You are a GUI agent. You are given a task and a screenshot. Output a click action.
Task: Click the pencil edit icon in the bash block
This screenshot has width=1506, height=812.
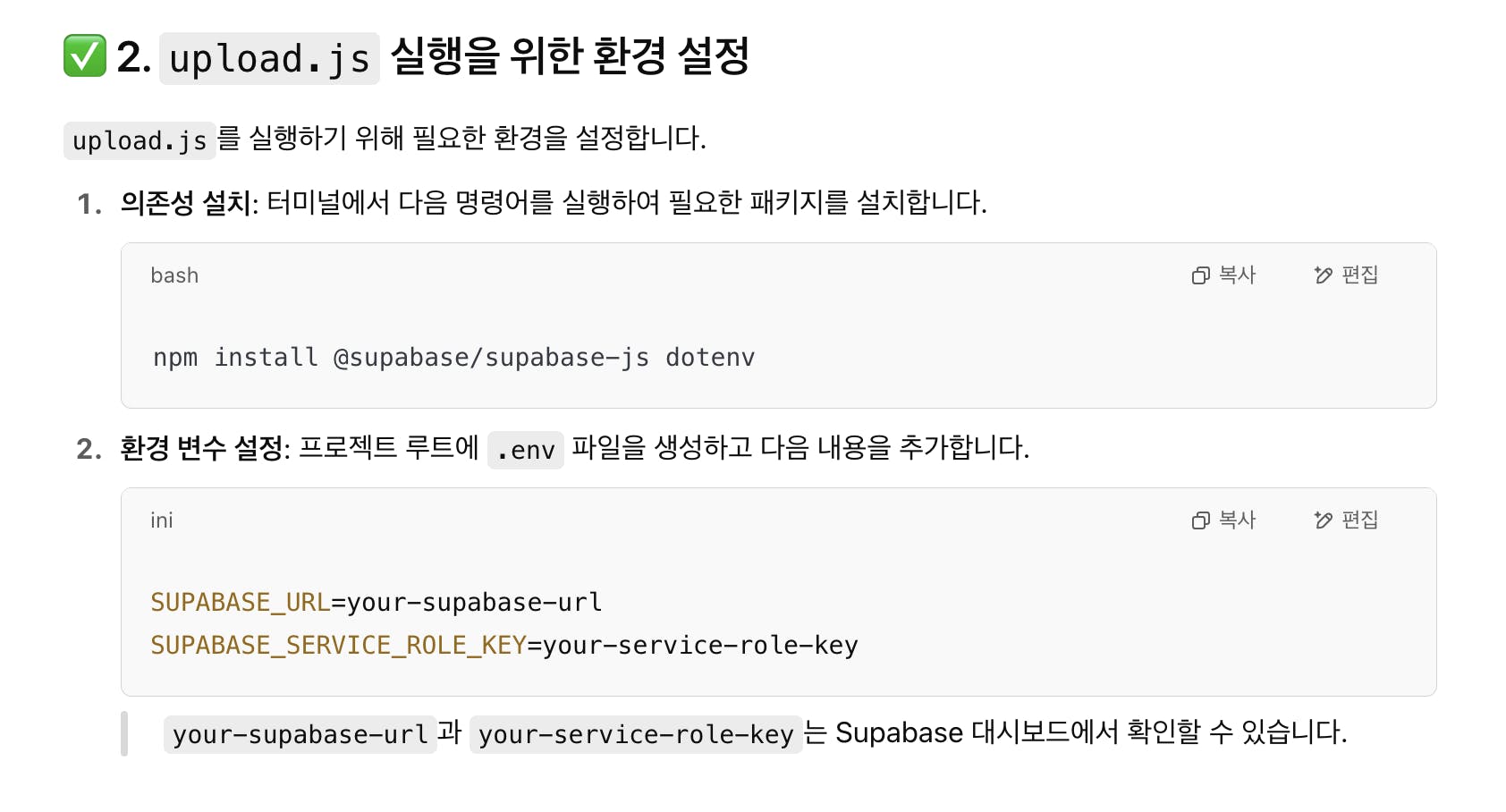(x=1323, y=275)
